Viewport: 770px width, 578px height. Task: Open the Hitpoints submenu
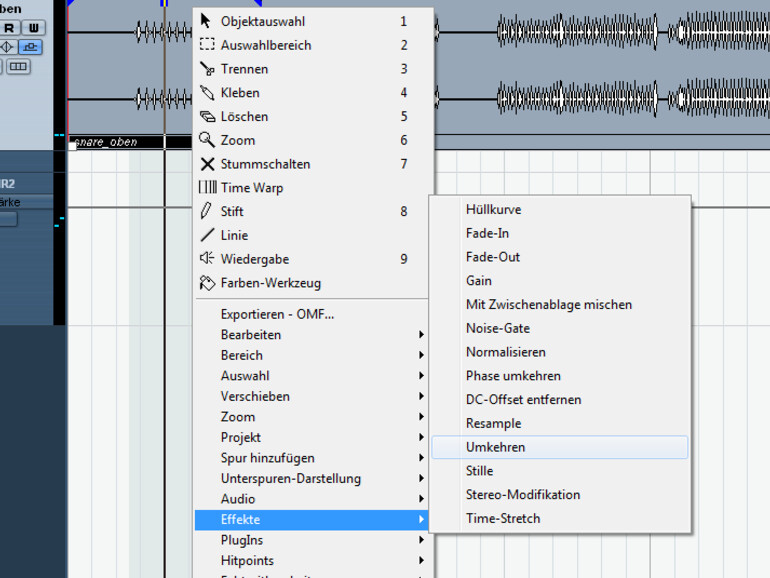click(312, 561)
